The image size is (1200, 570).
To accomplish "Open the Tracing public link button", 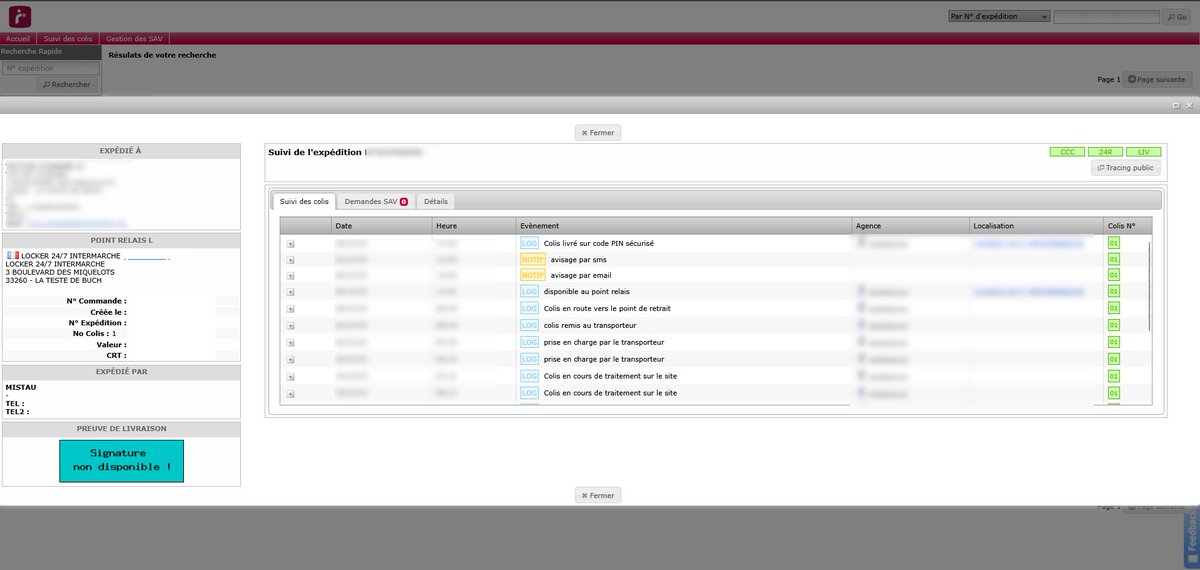I will tap(1126, 168).
